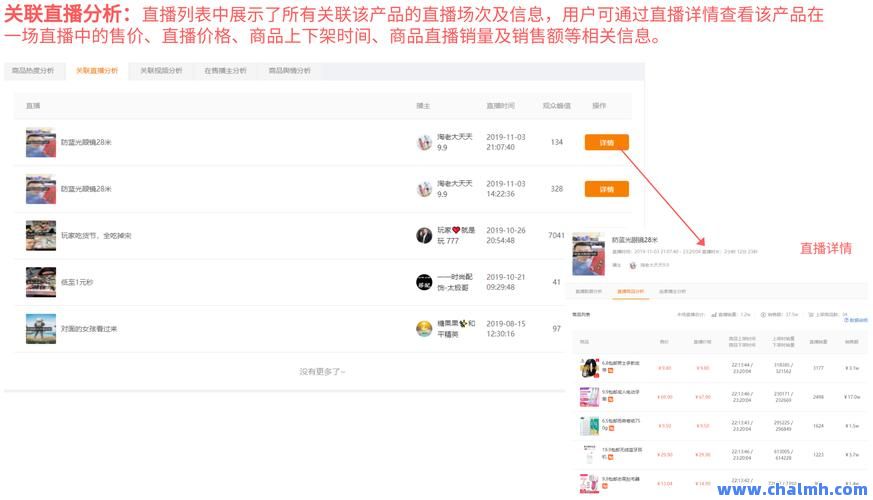Switch to the 在售播主分析 tab
873x500 pixels.
(225, 71)
